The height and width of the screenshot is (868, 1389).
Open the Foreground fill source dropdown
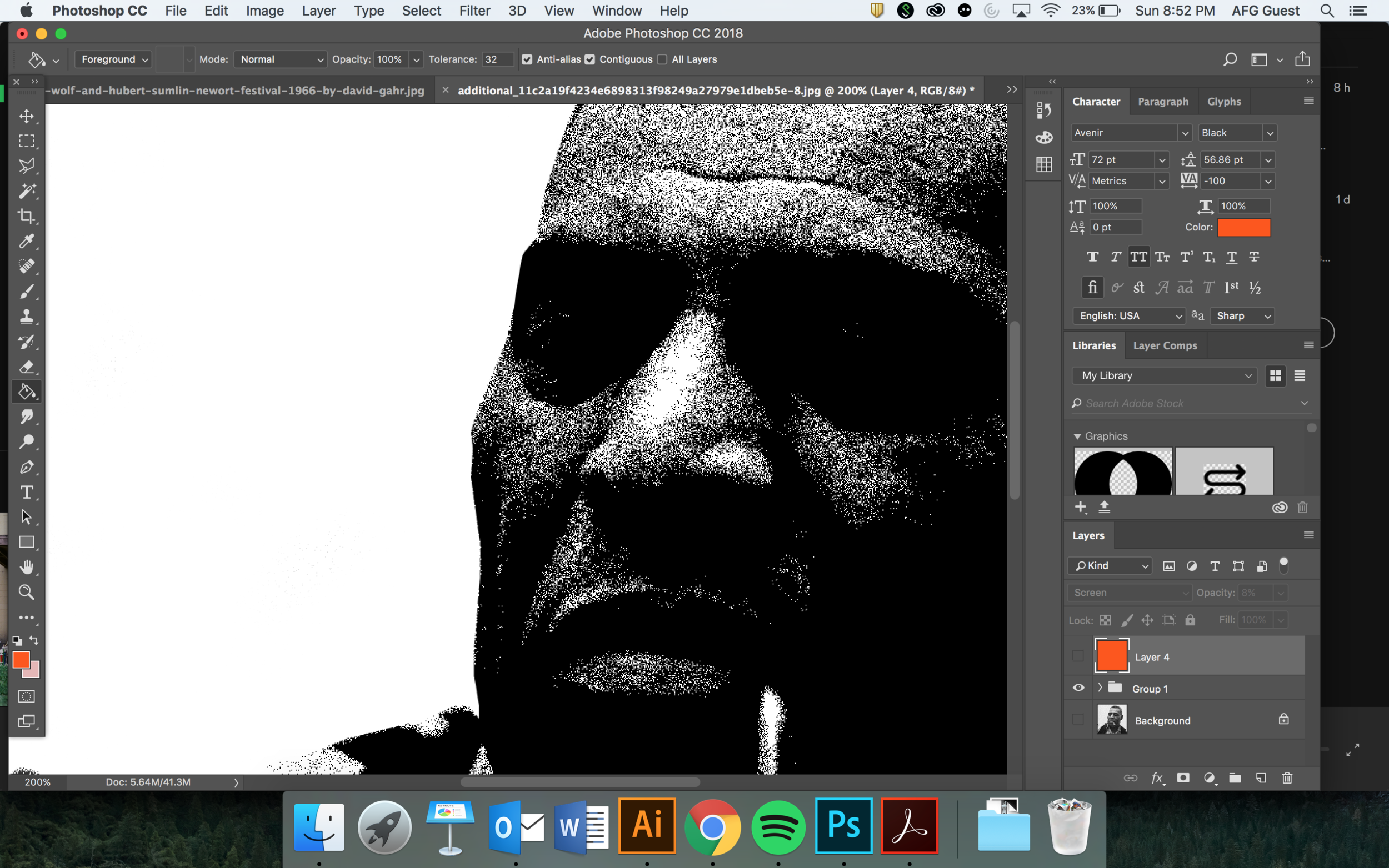point(113,59)
